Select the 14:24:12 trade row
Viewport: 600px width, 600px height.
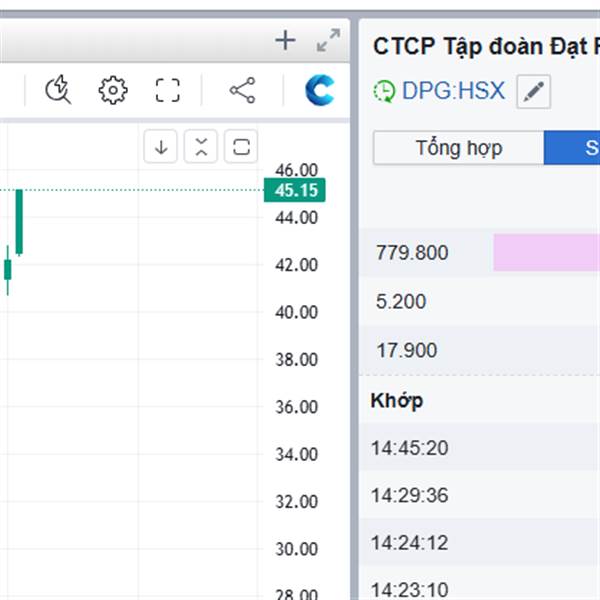coord(479,543)
